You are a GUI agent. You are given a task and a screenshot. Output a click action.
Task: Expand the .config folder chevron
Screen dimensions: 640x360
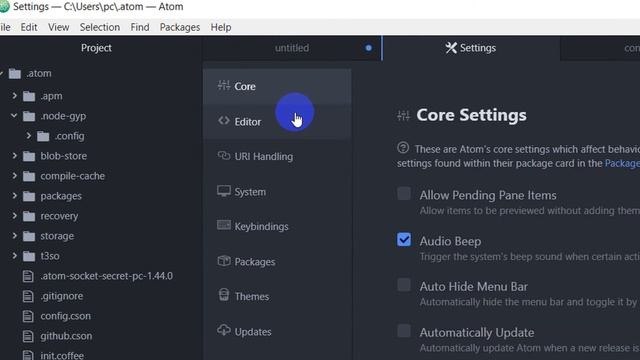pyautogui.click(x=29, y=136)
